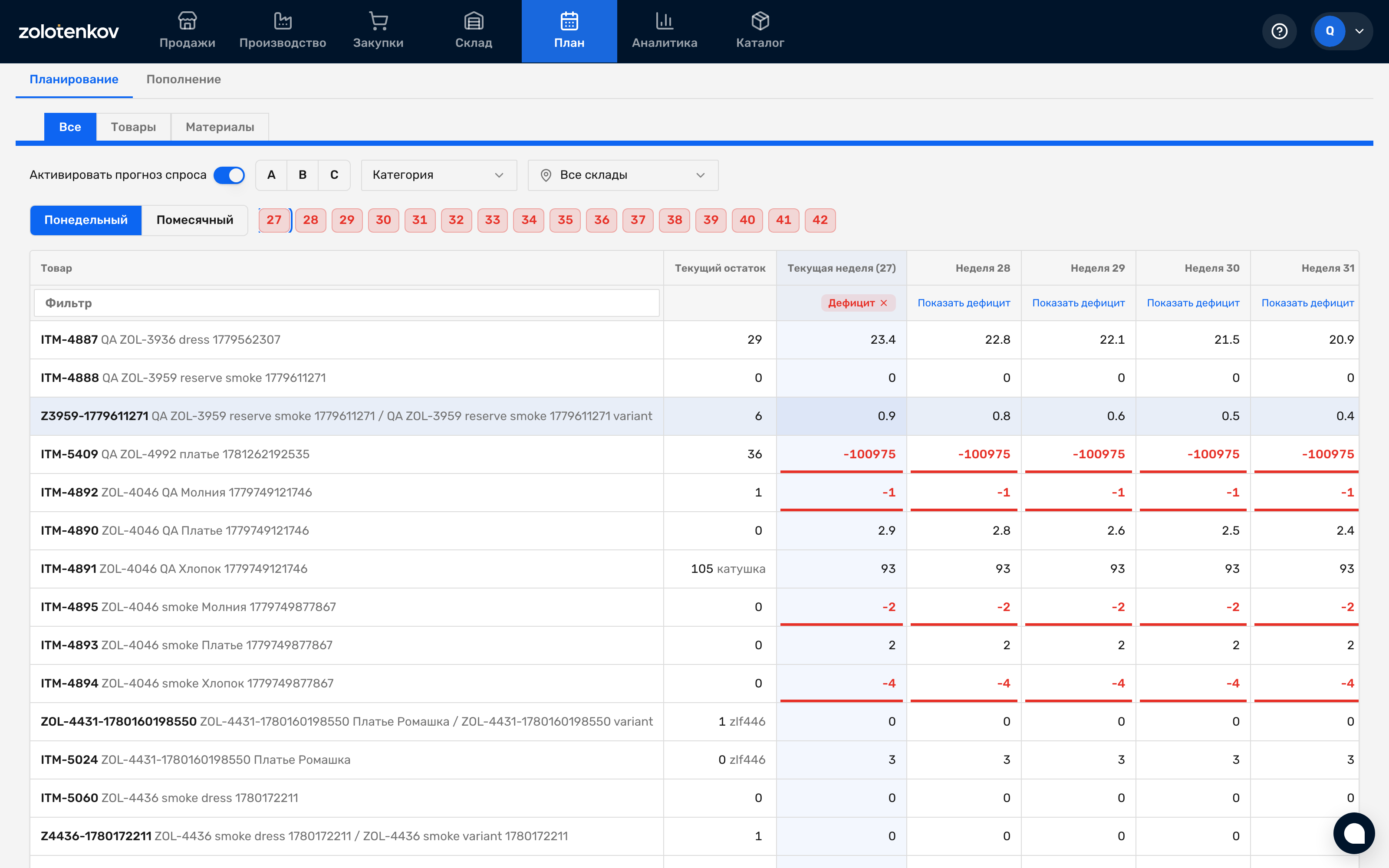Open the chat bubble widget

pos(1354,833)
